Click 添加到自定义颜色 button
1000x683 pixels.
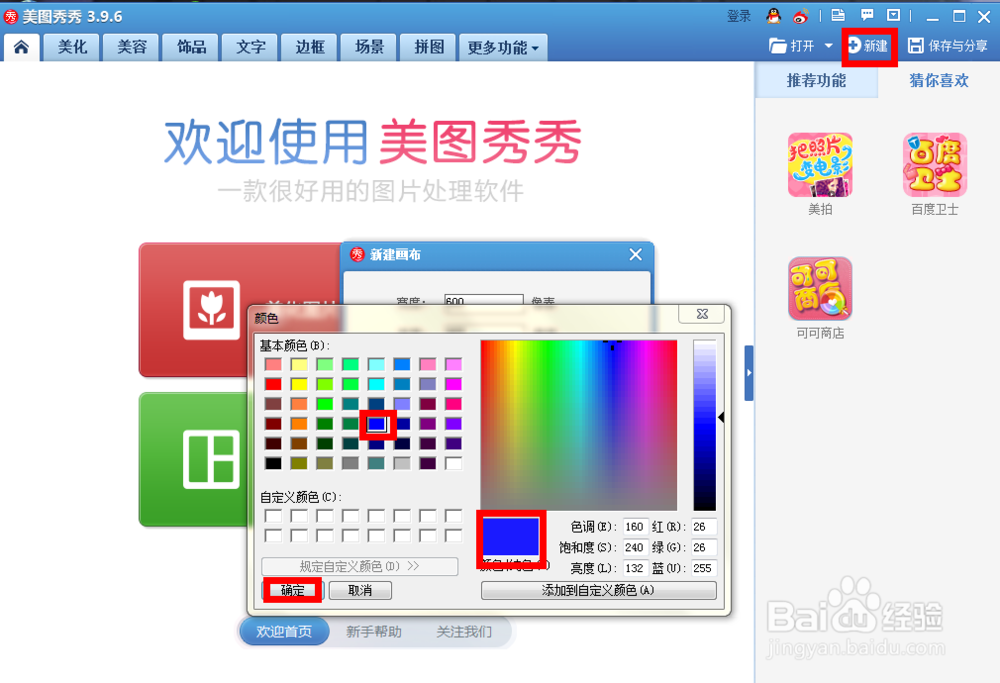click(598, 591)
